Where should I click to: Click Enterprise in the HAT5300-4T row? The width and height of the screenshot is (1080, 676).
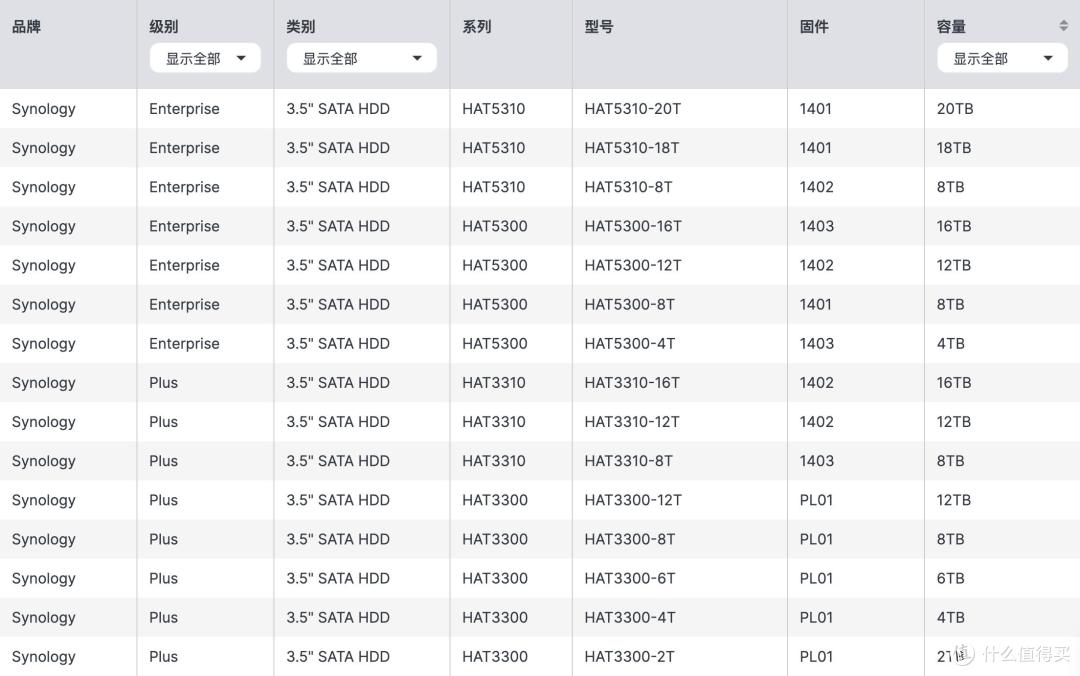pyautogui.click(x=184, y=344)
